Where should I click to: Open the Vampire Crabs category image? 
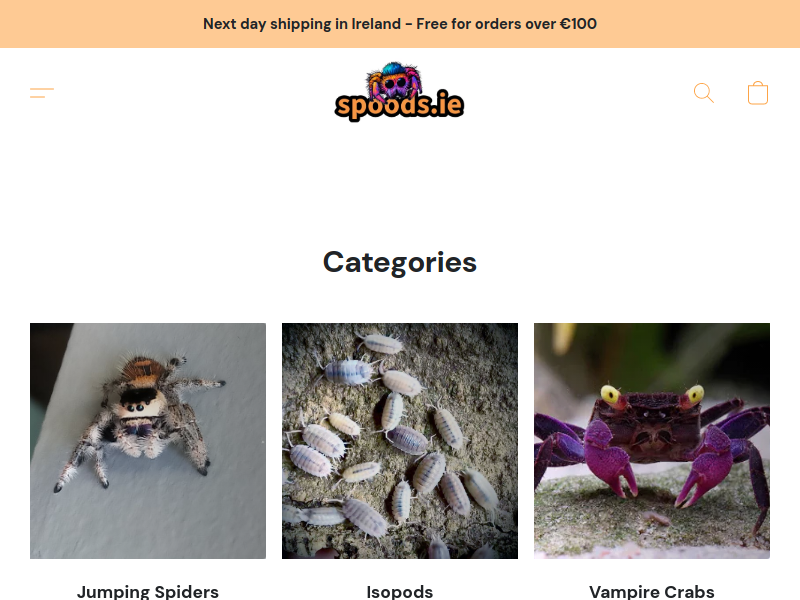(652, 441)
